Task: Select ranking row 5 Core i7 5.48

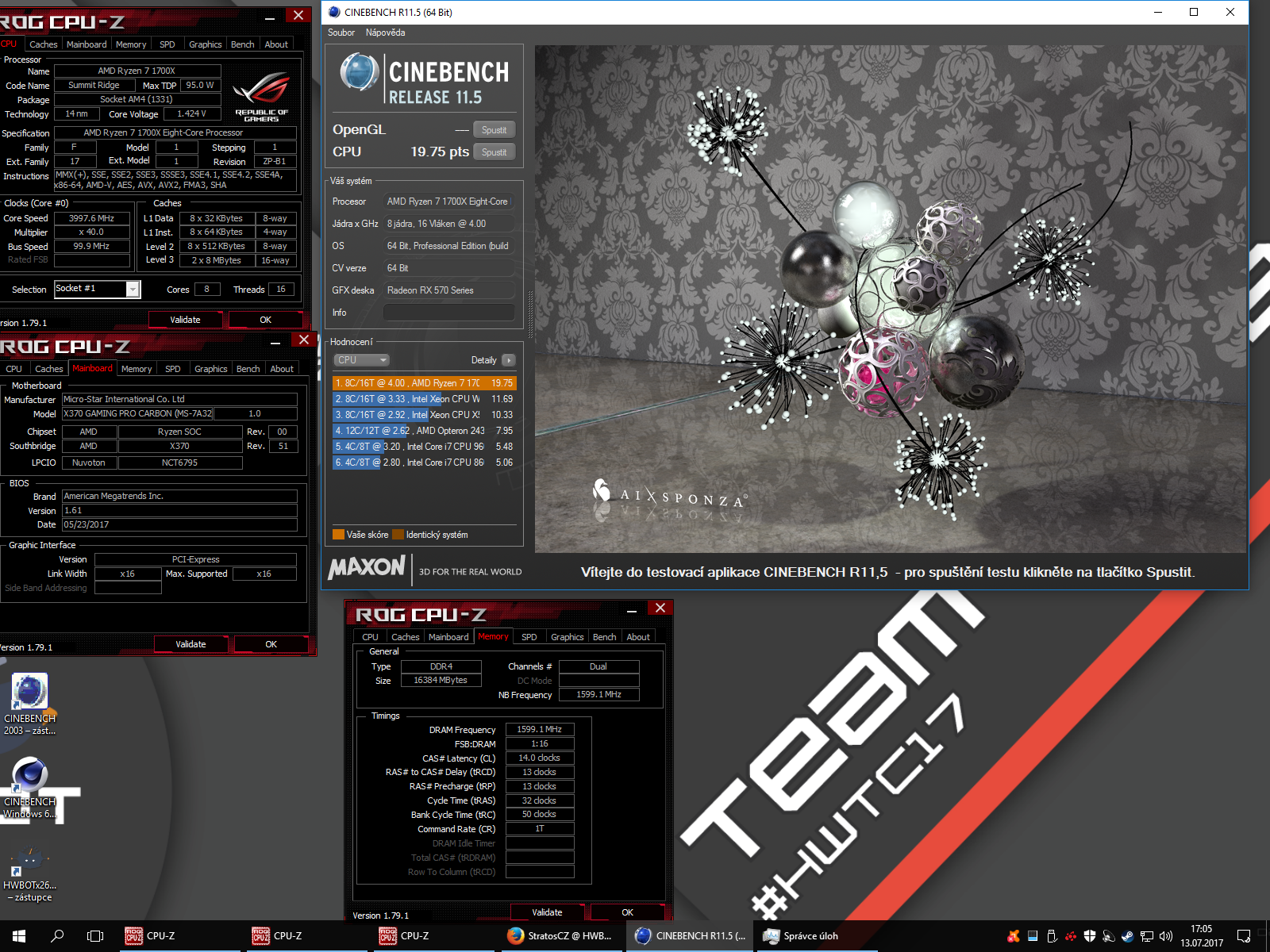Action: (x=424, y=447)
